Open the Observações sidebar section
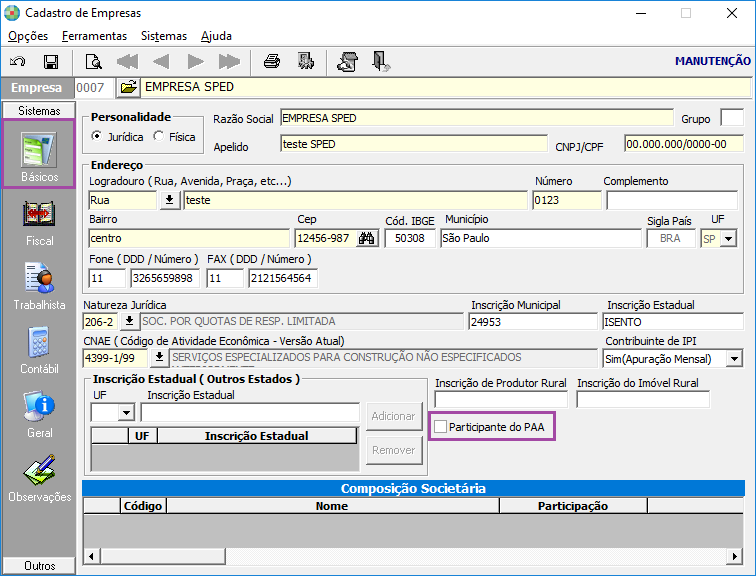 (39, 479)
